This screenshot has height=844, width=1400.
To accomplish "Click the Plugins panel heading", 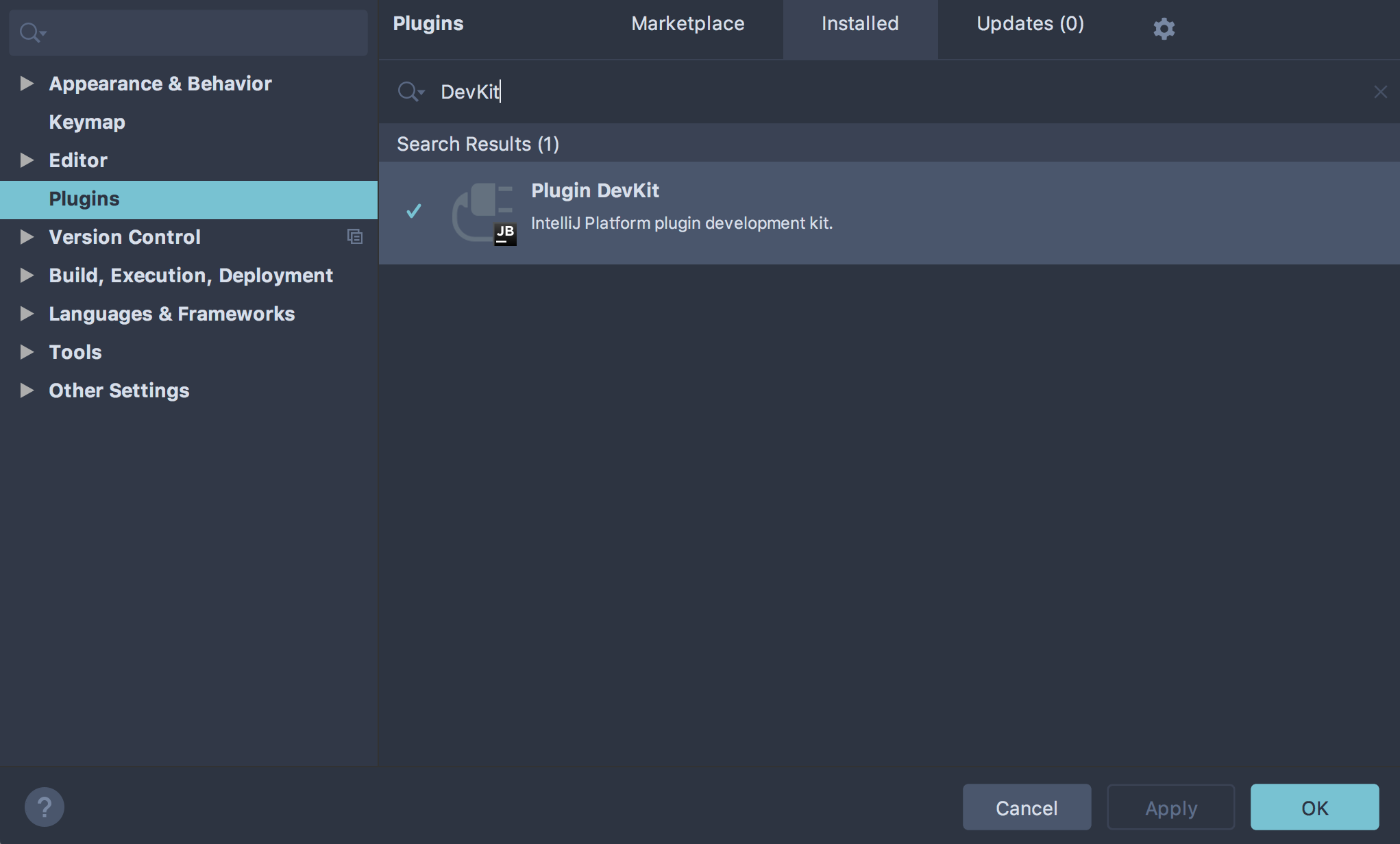I will pyautogui.click(x=428, y=24).
